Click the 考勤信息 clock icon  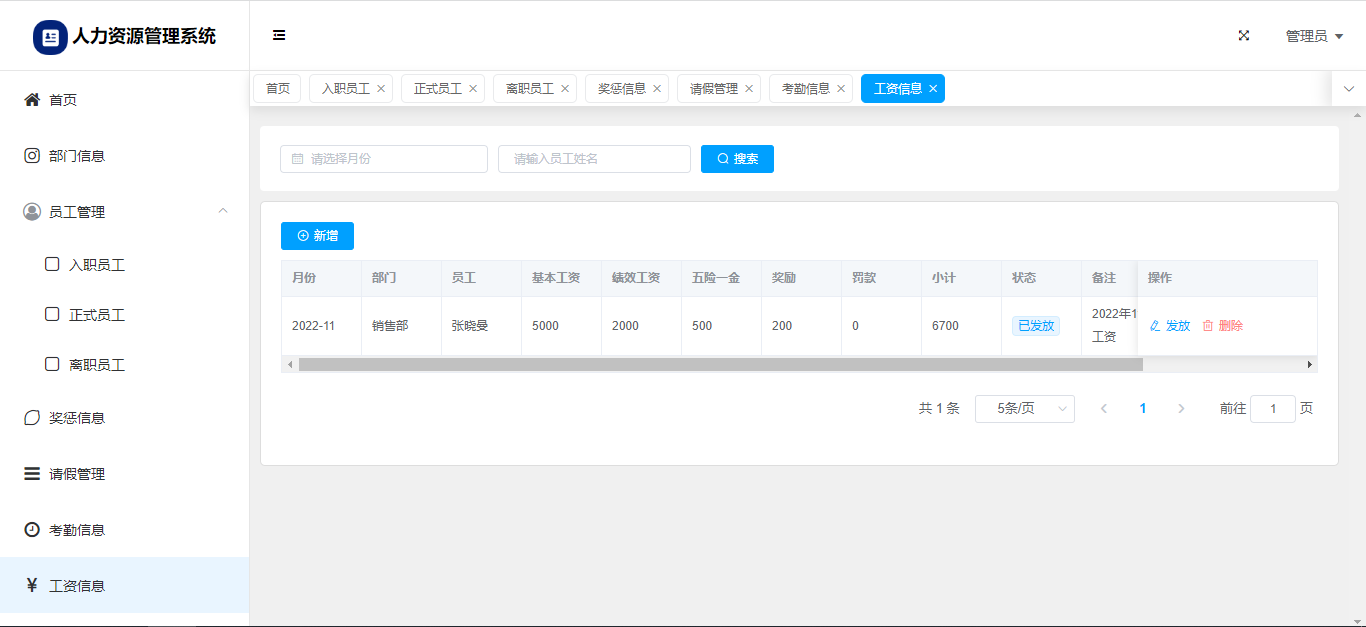[x=32, y=530]
